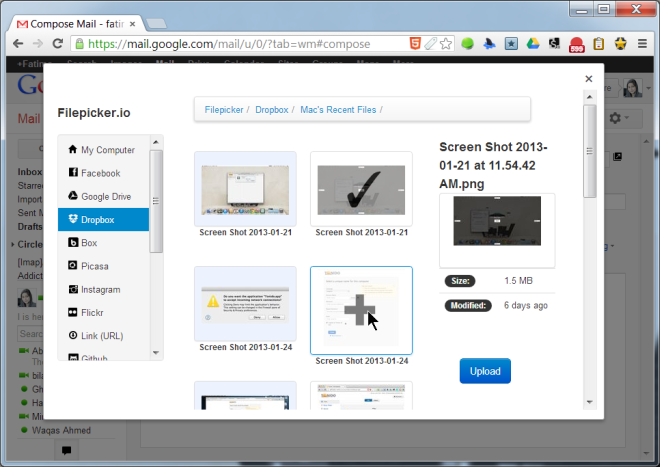Open Google Drive source in sidebar

point(104,196)
